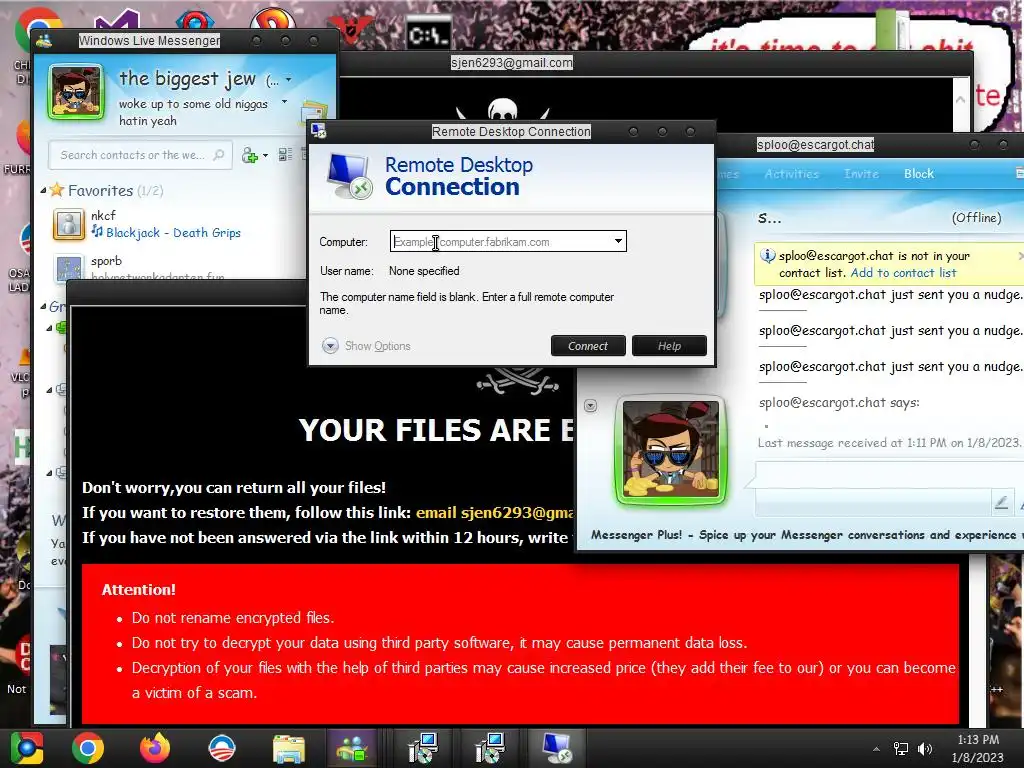This screenshot has width=1024, height=768.
Task: Click the add contact icon in Messenger
Action: (249, 155)
